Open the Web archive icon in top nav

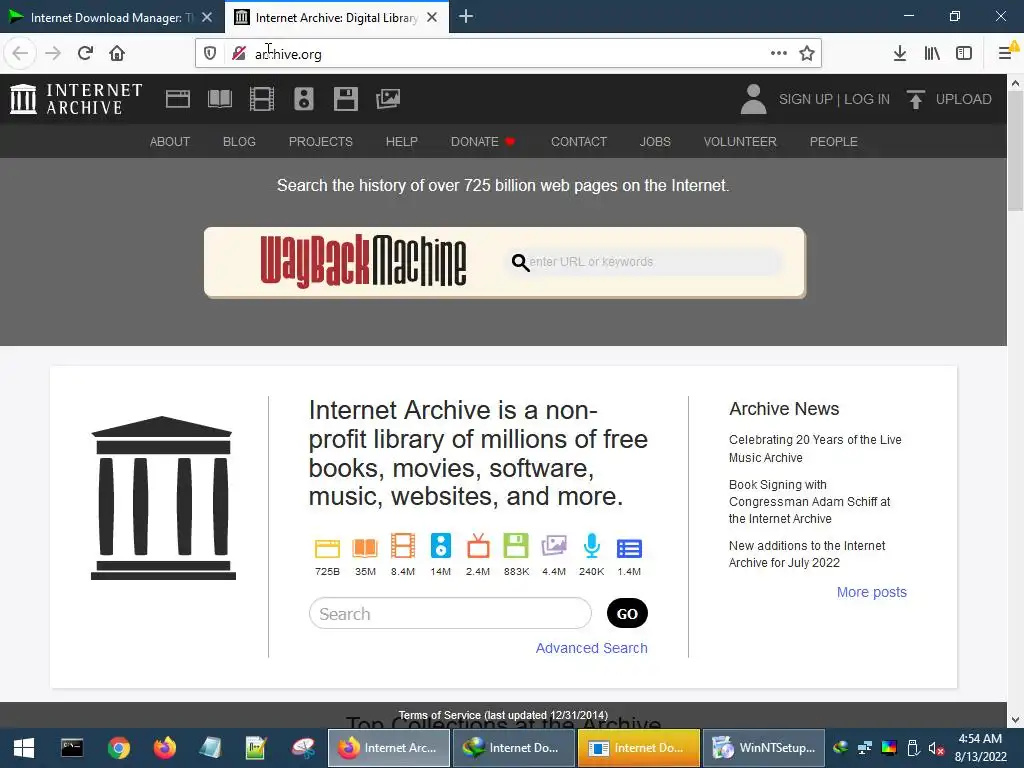[x=178, y=99]
